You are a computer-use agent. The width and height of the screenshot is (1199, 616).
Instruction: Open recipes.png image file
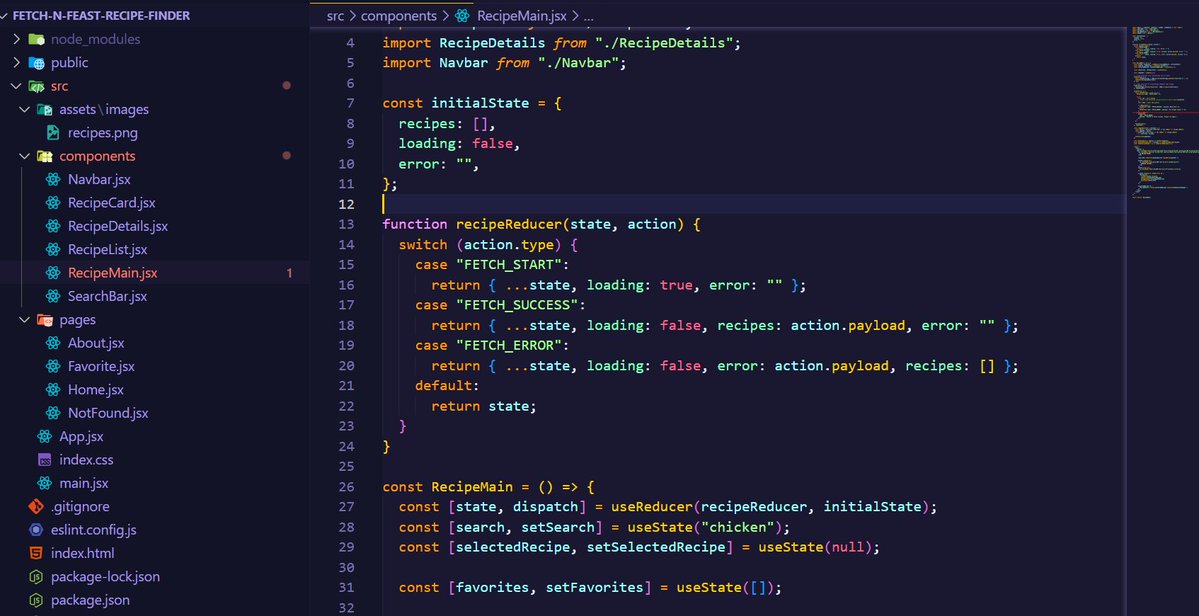[x=102, y=133]
